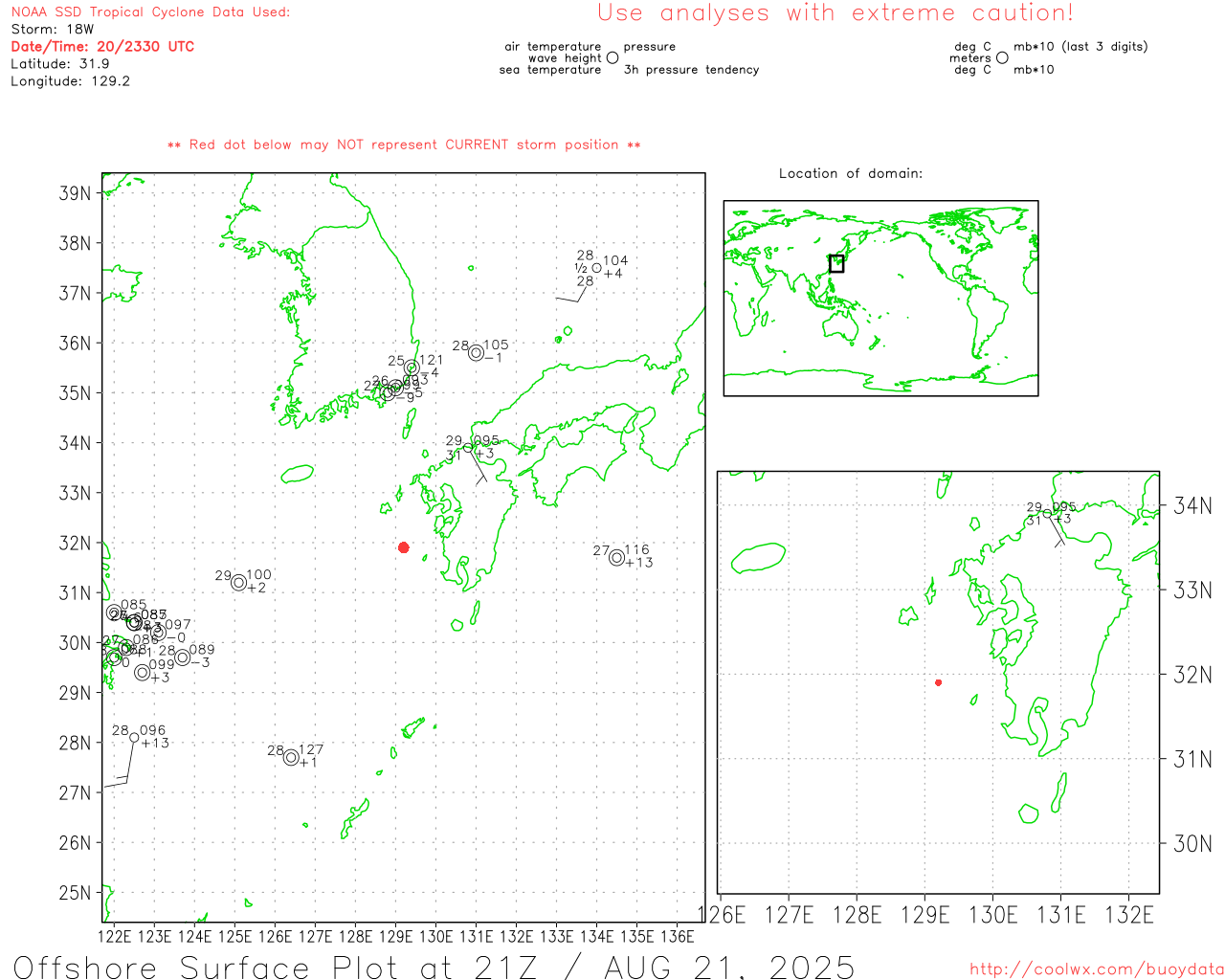Click the red dot disclaimer text
1225x980 pixels.
(404, 145)
